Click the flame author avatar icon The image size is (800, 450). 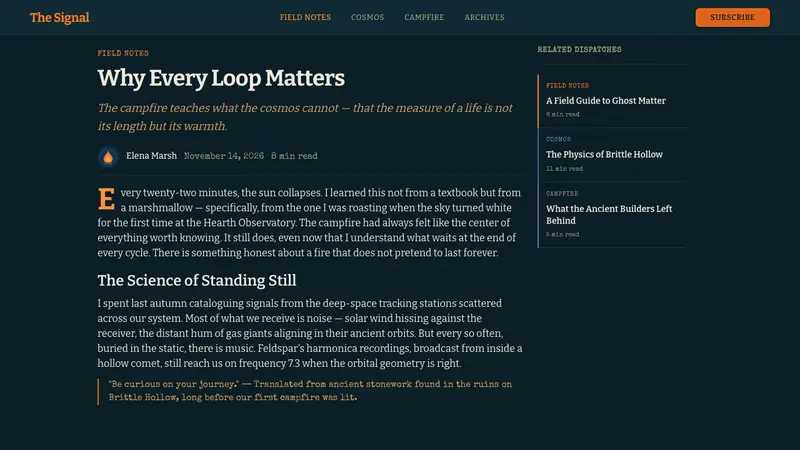(108, 157)
